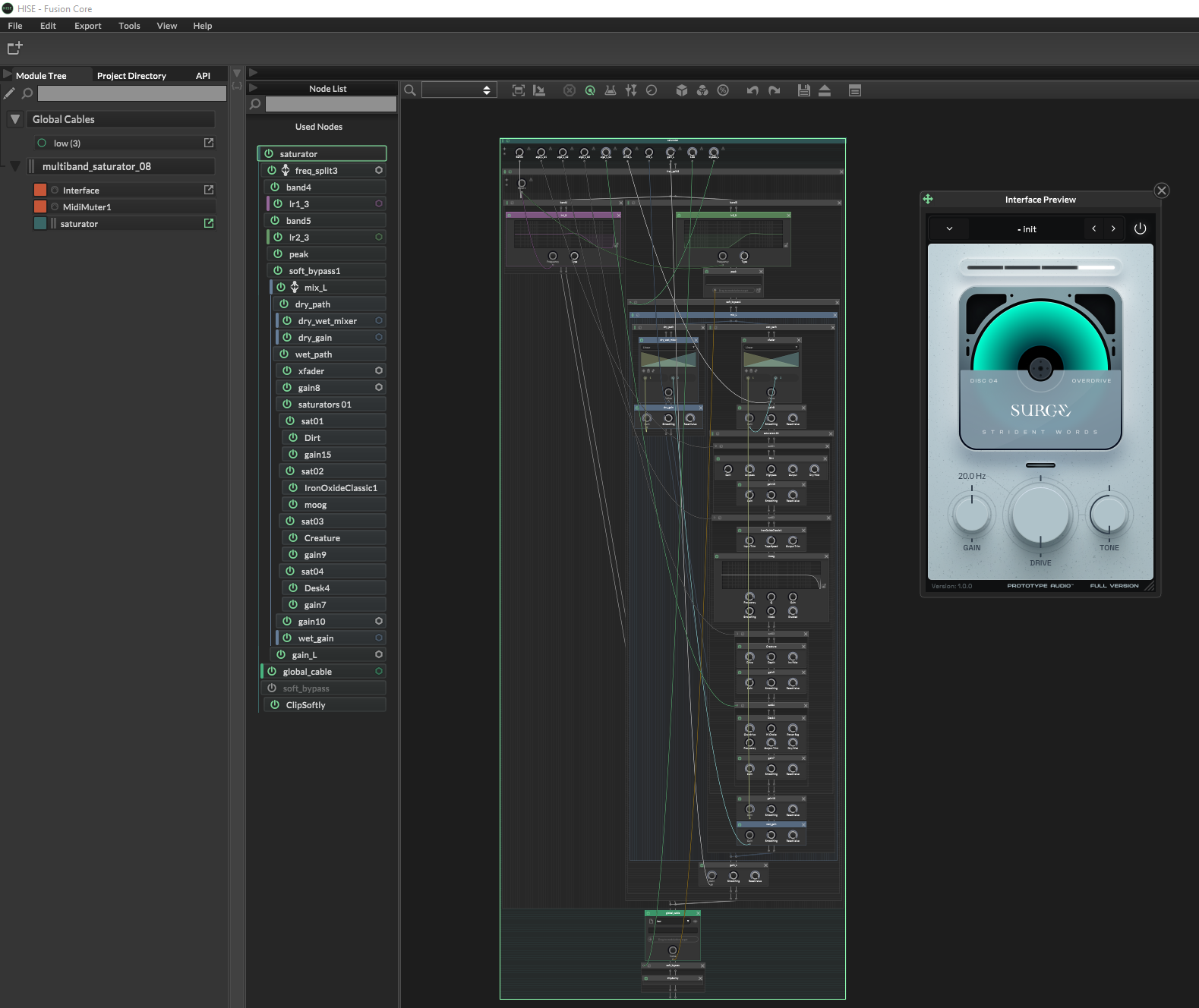Image resolution: width=1199 pixels, height=1008 pixels.
Task: Toggle power of saturator node in Node List
Action: [269, 153]
